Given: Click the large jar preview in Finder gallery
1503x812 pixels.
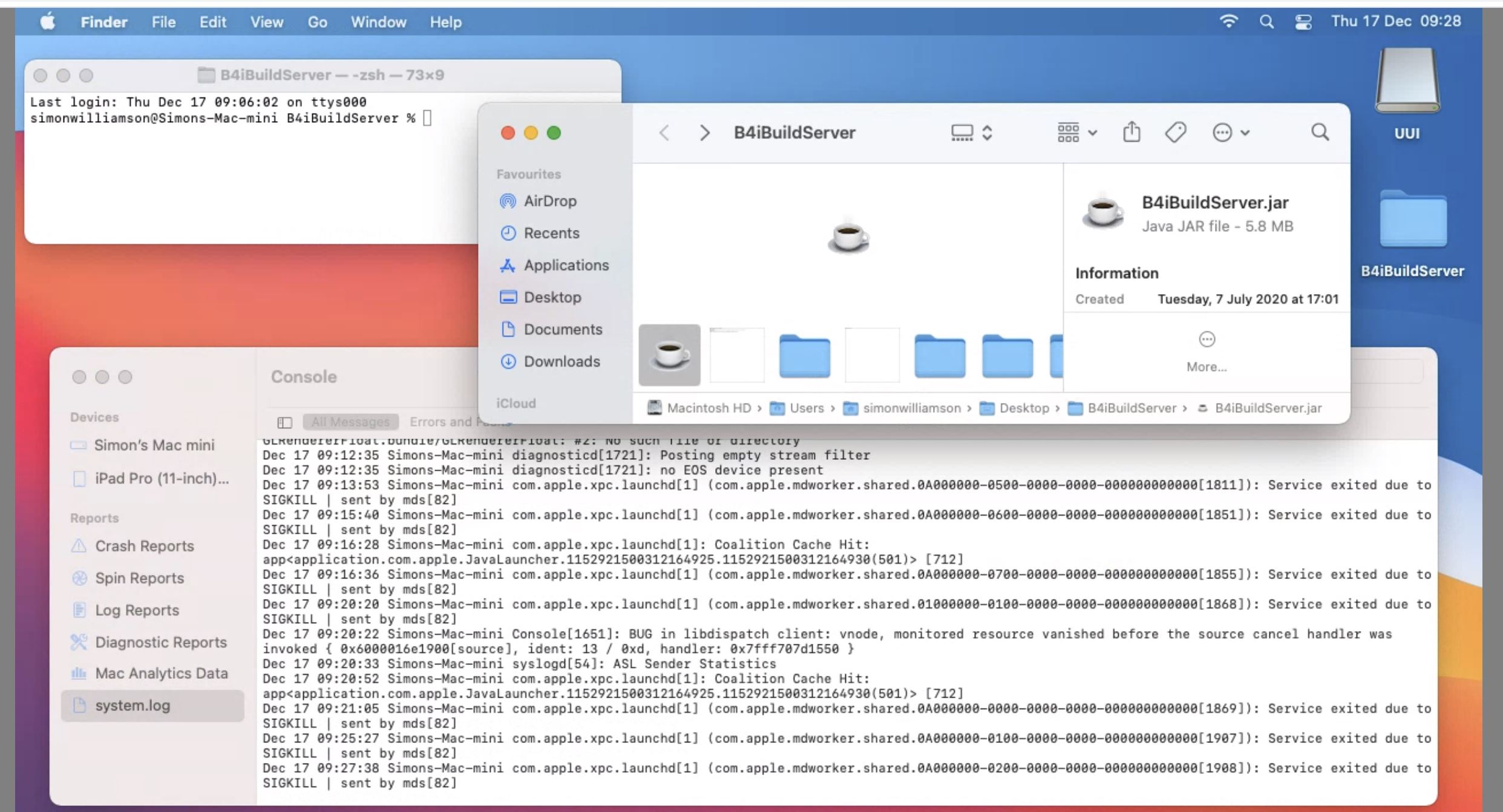Looking at the screenshot, I should (x=848, y=236).
